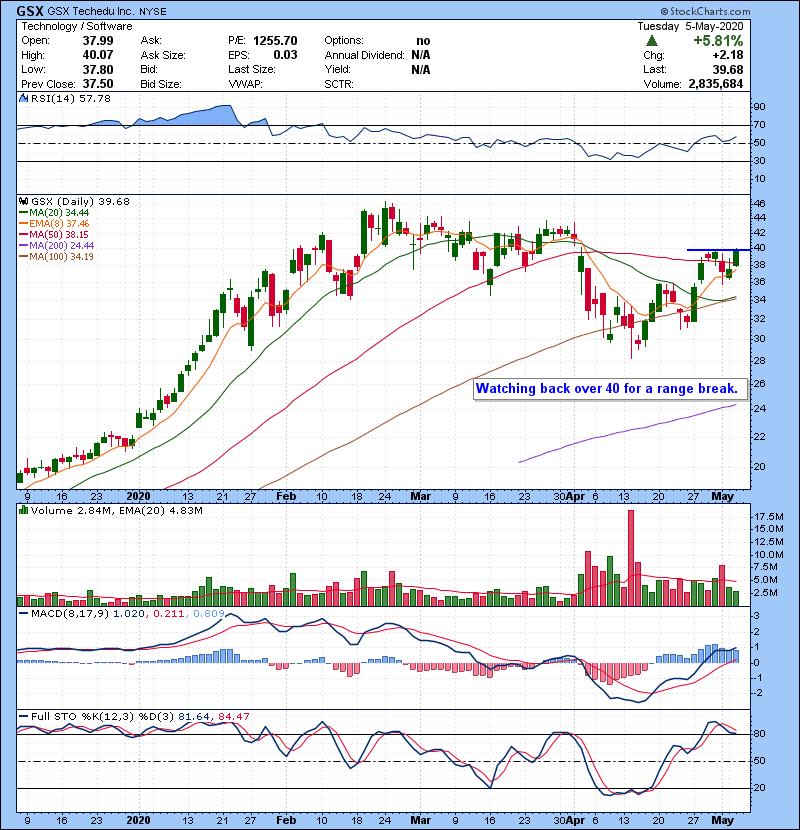Click the 10.0M label on the volume axis
The height and width of the screenshot is (830, 800).
click(x=769, y=555)
